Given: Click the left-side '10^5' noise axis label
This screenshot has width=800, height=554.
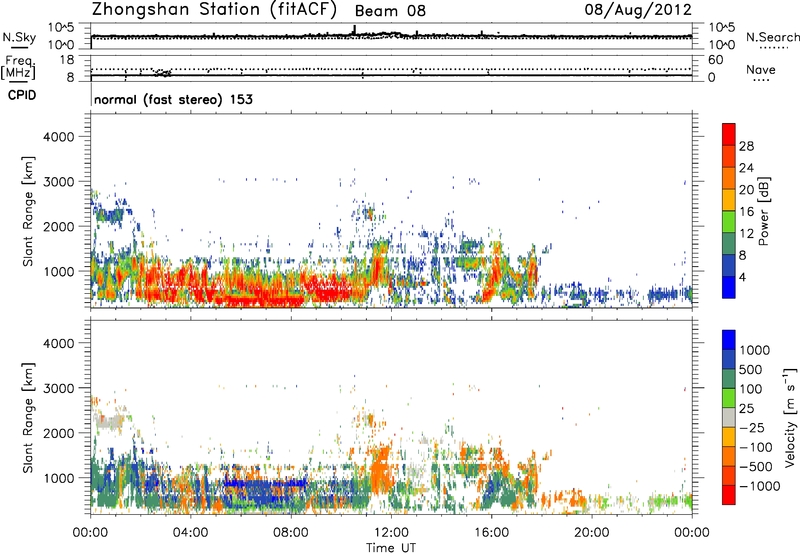Looking at the screenshot, I should [x=61, y=28].
